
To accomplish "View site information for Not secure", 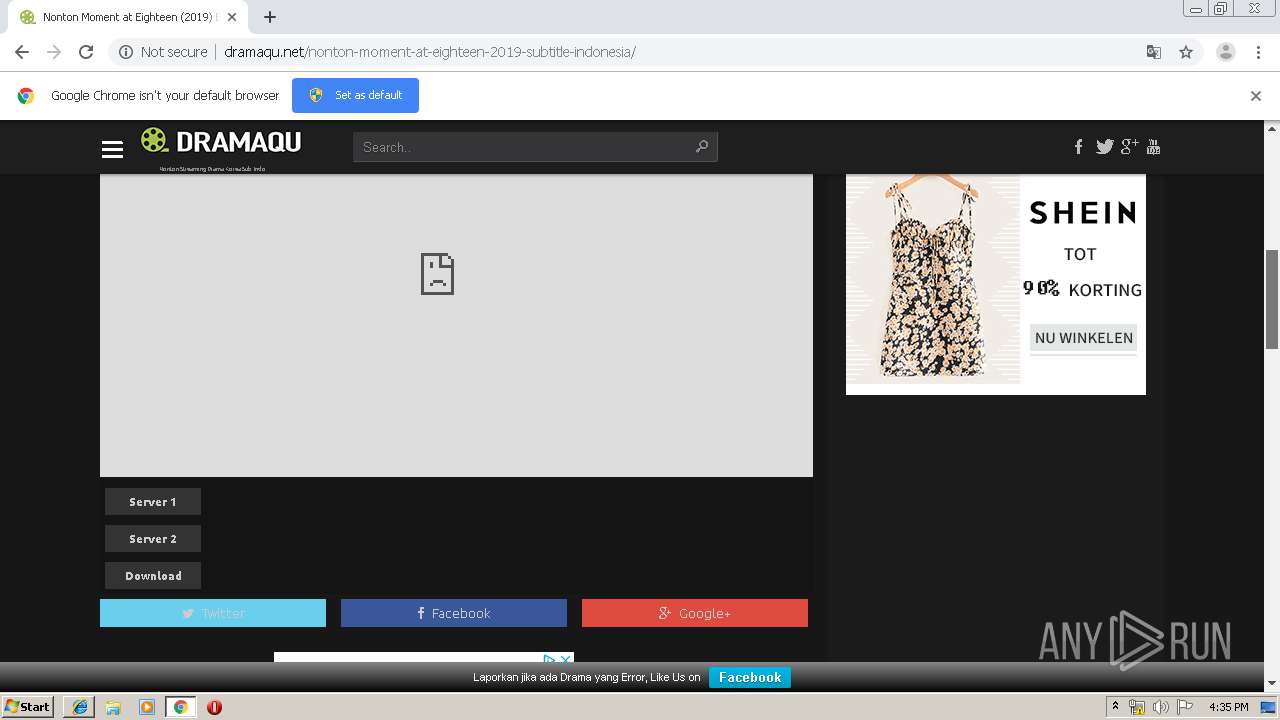I will 163,52.
